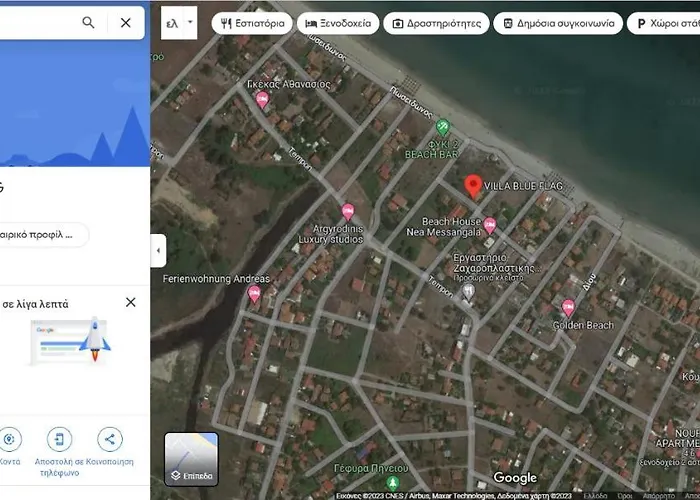Select the Ferienwohnung Andreas lodging pin
This screenshot has width=700, height=500.
pos(254,293)
